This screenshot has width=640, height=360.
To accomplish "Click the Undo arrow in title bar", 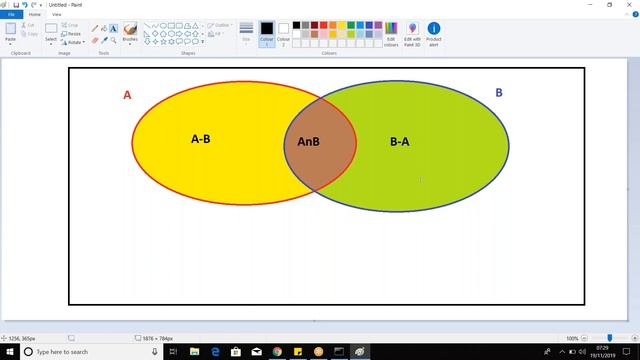I will tap(24, 5).
